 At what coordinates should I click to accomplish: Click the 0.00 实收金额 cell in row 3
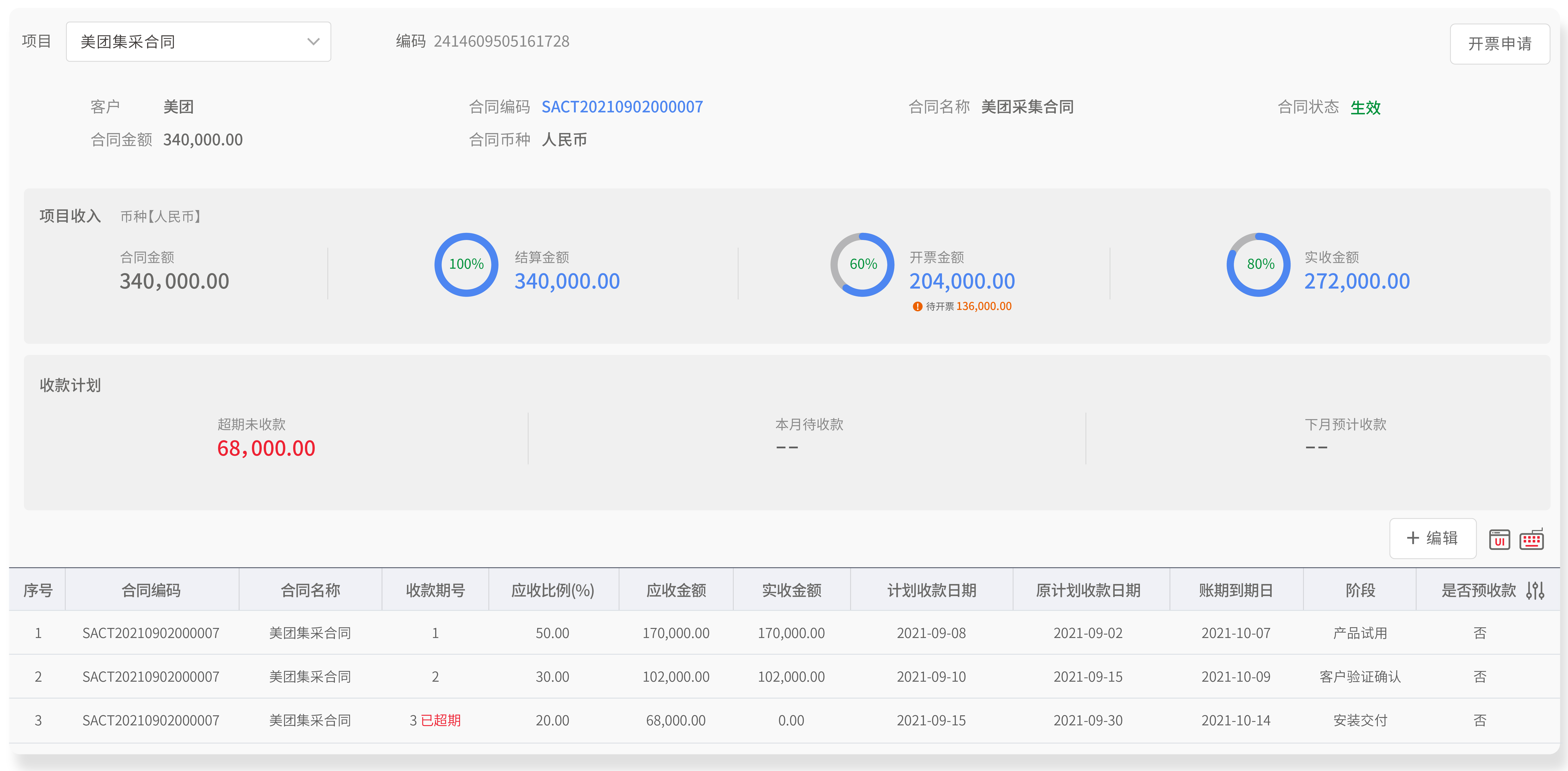791,721
